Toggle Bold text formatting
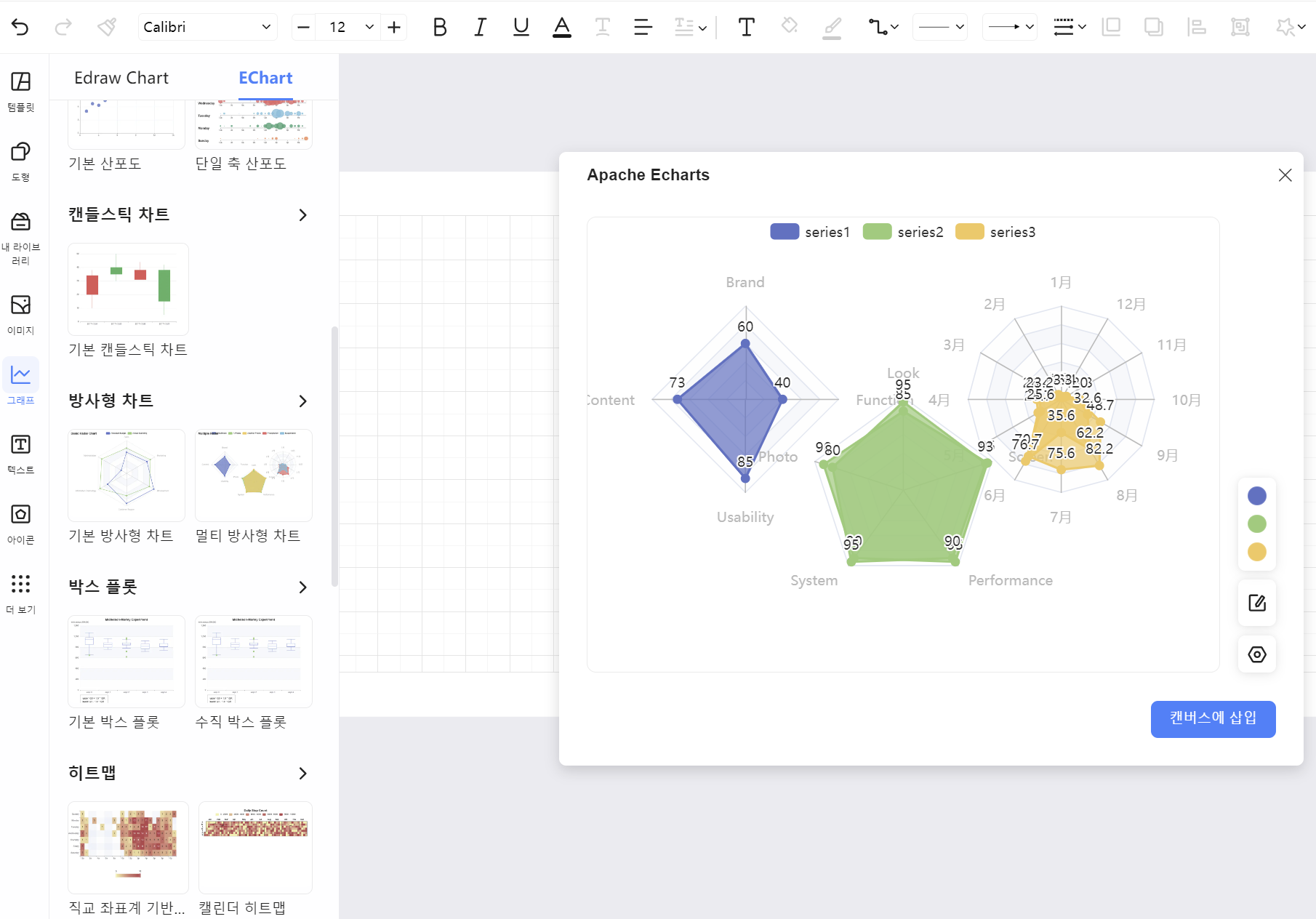 pyautogui.click(x=439, y=27)
